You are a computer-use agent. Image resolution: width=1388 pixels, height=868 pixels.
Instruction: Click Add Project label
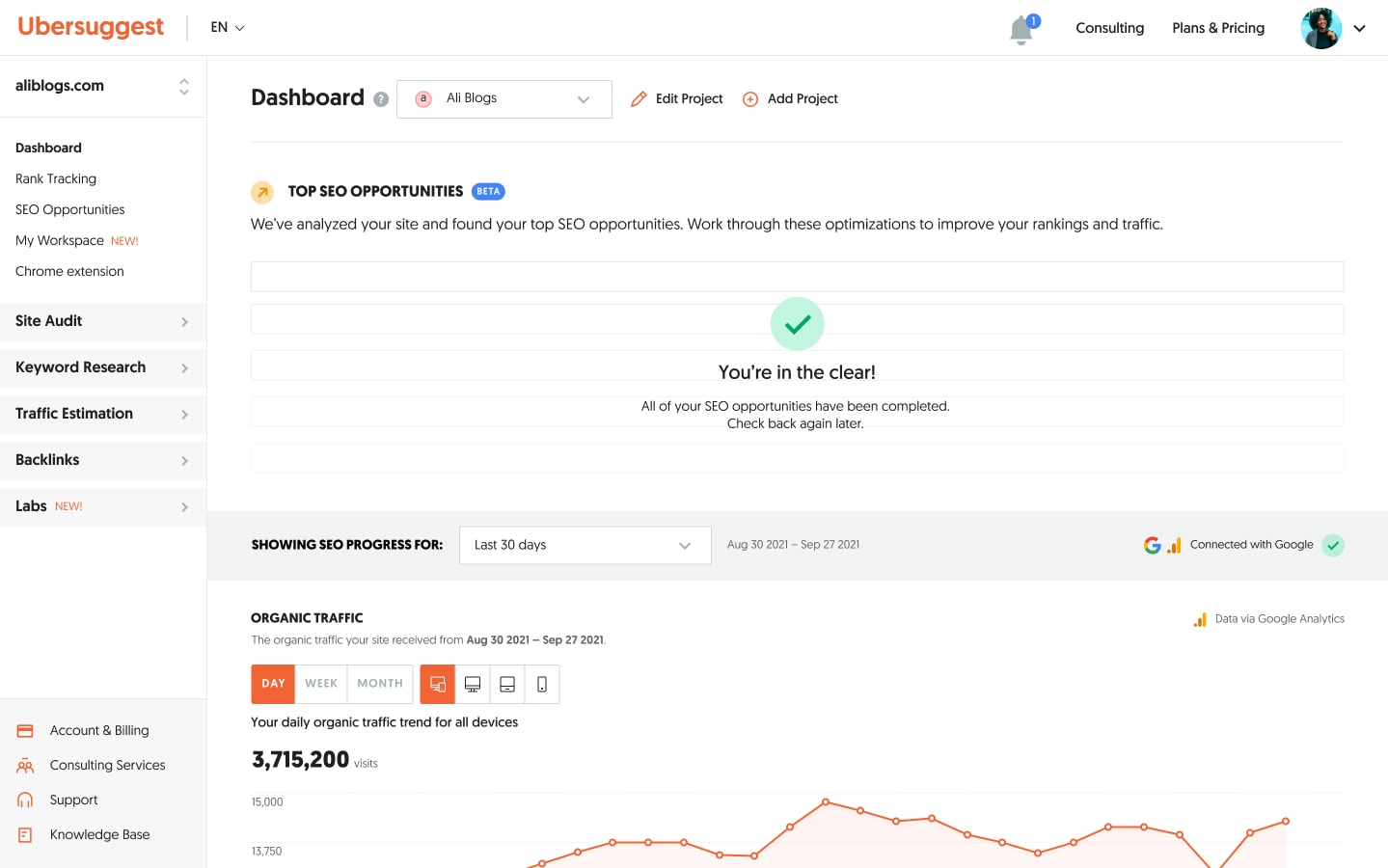(803, 98)
